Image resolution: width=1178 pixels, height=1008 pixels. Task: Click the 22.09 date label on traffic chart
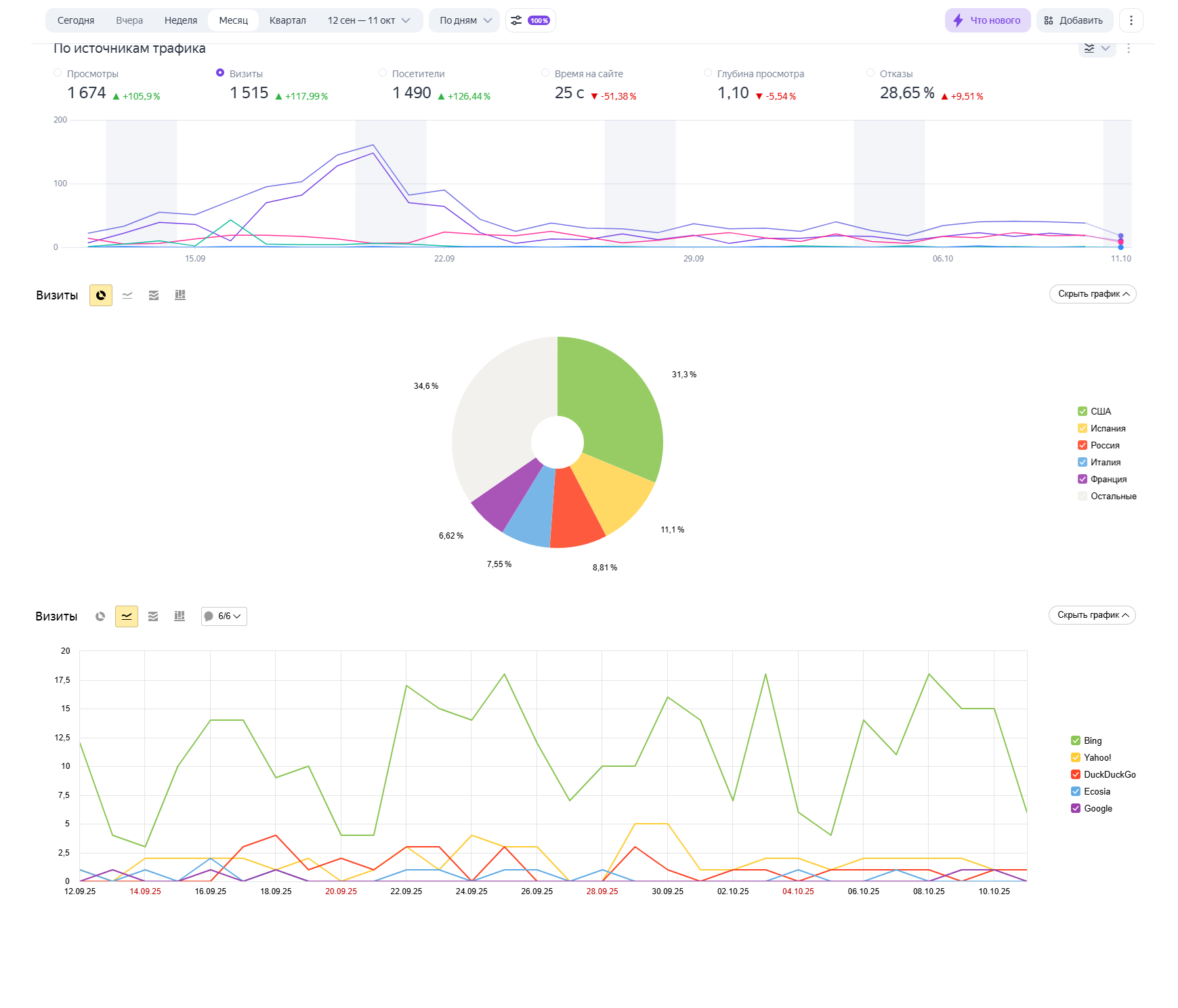[444, 259]
